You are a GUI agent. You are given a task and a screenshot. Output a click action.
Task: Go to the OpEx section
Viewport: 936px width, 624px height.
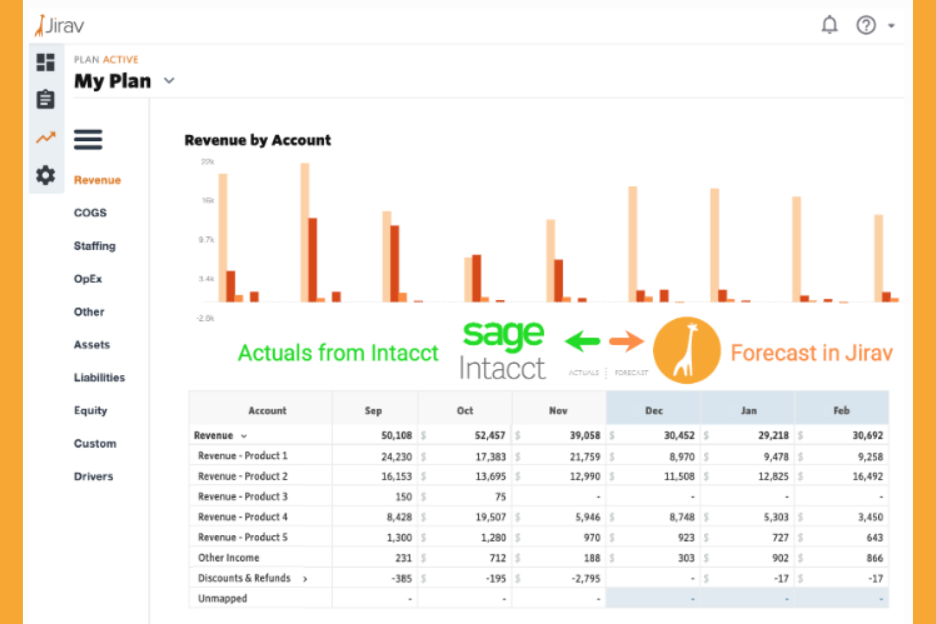(88, 279)
